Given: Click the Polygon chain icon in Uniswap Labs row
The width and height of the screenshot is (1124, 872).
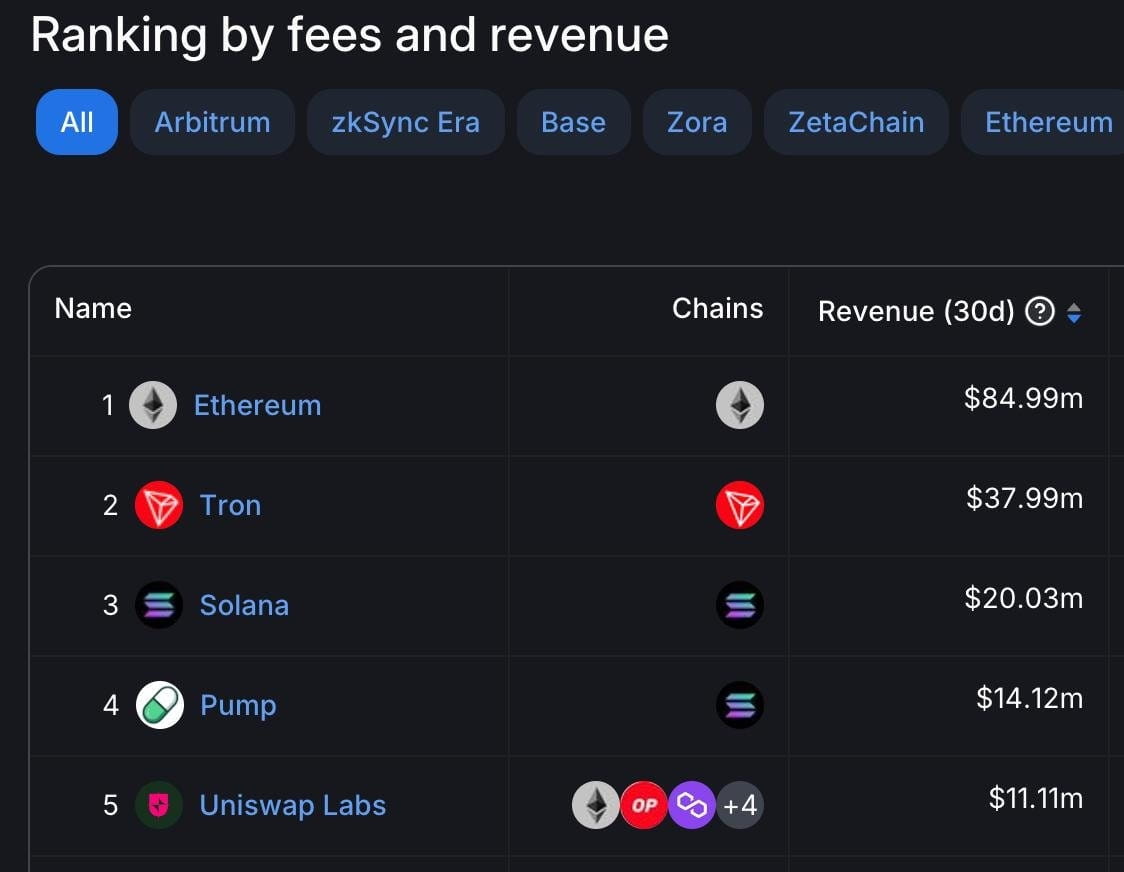Looking at the screenshot, I should 692,805.
